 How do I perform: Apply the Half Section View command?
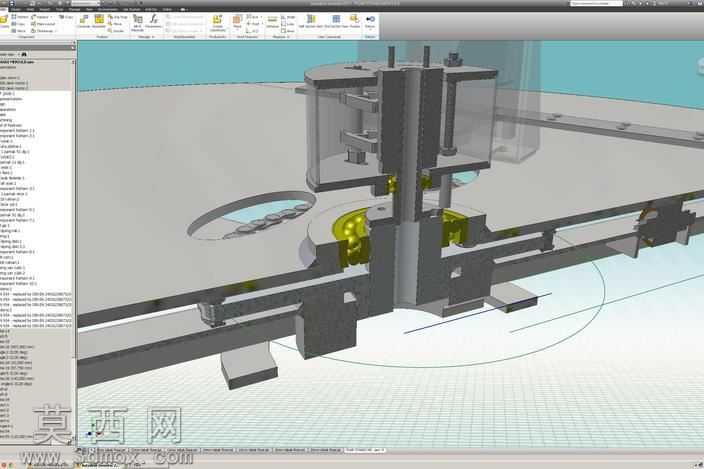point(310,21)
